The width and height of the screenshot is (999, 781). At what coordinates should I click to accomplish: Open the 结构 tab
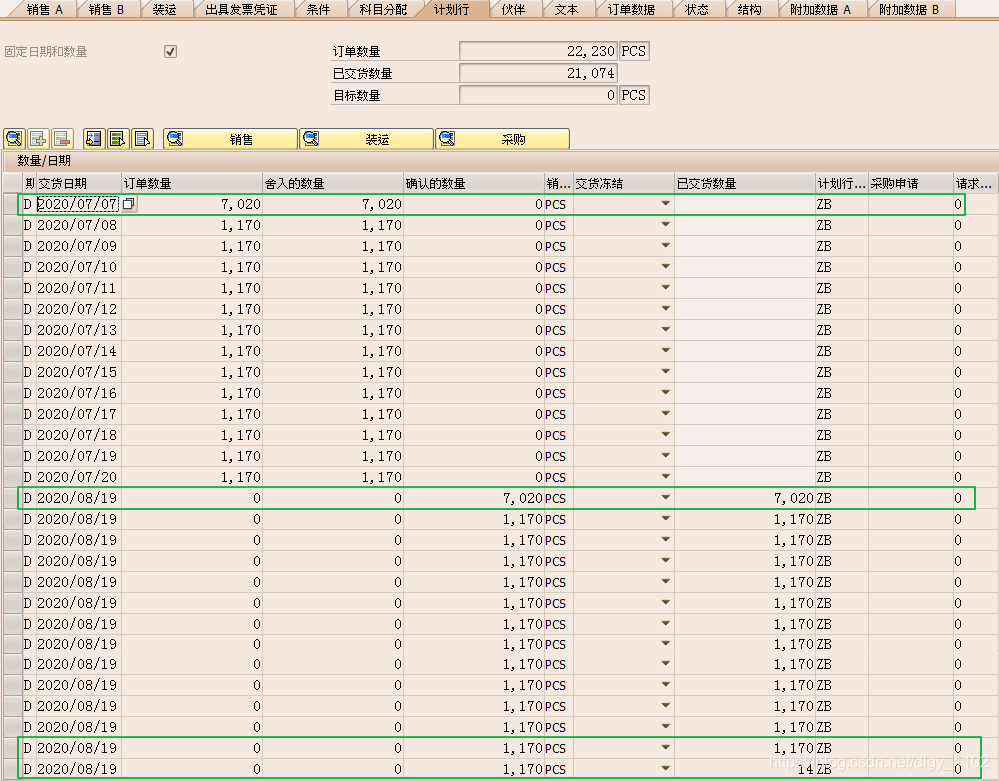pos(749,10)
